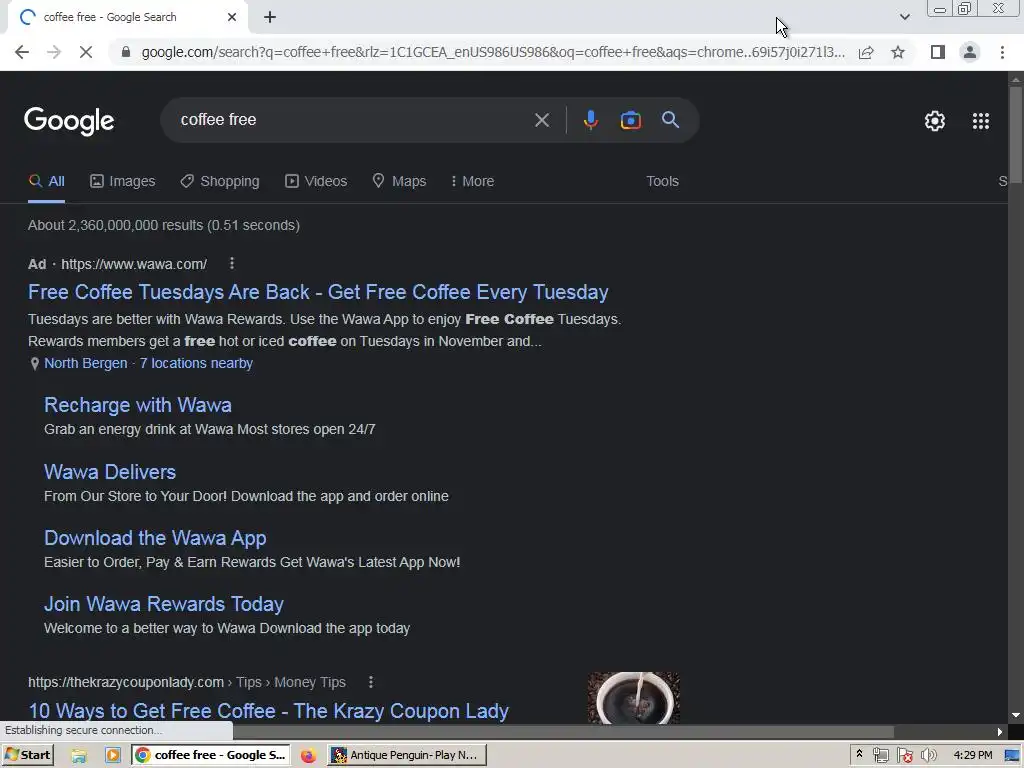Viewport: 1024px width, 768px height.
Task: Select the All results tab
Action: tap(46, 181)
